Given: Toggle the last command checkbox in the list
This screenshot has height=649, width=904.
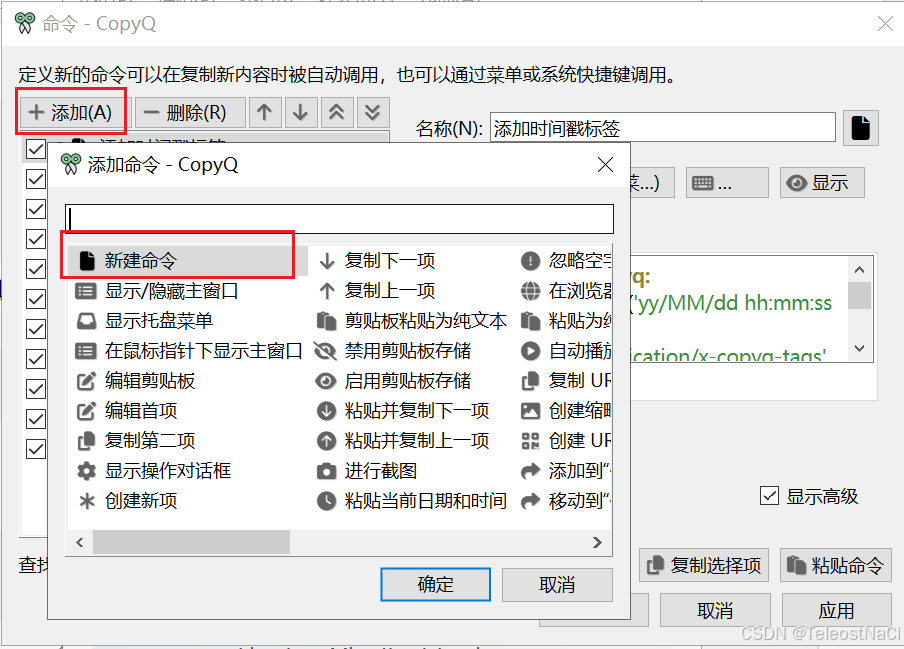Looking at the screenshot, I should (36, 449).
